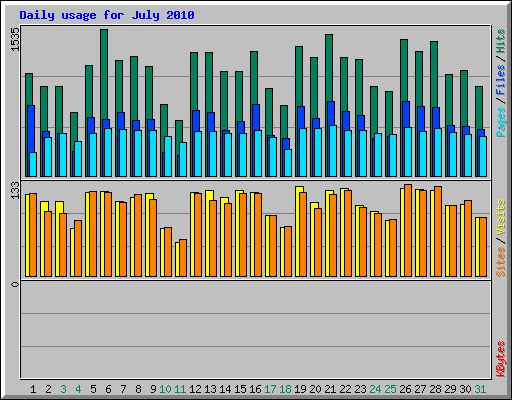512x400 pixels.
Task: Click the cyan Pages bar for day 21
Action: [333, 151]
